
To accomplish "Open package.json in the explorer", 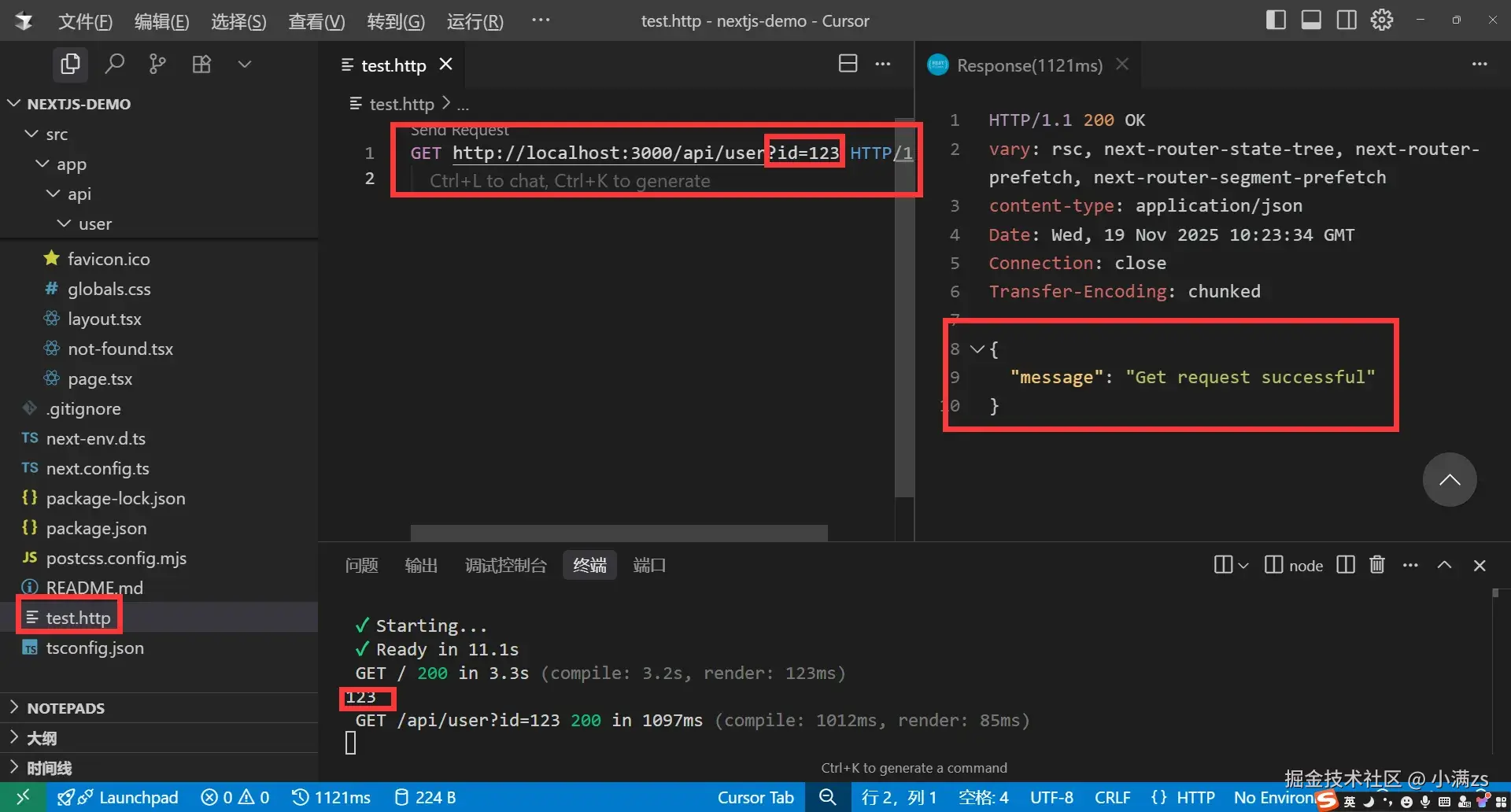I will click(x=96, y=528).
